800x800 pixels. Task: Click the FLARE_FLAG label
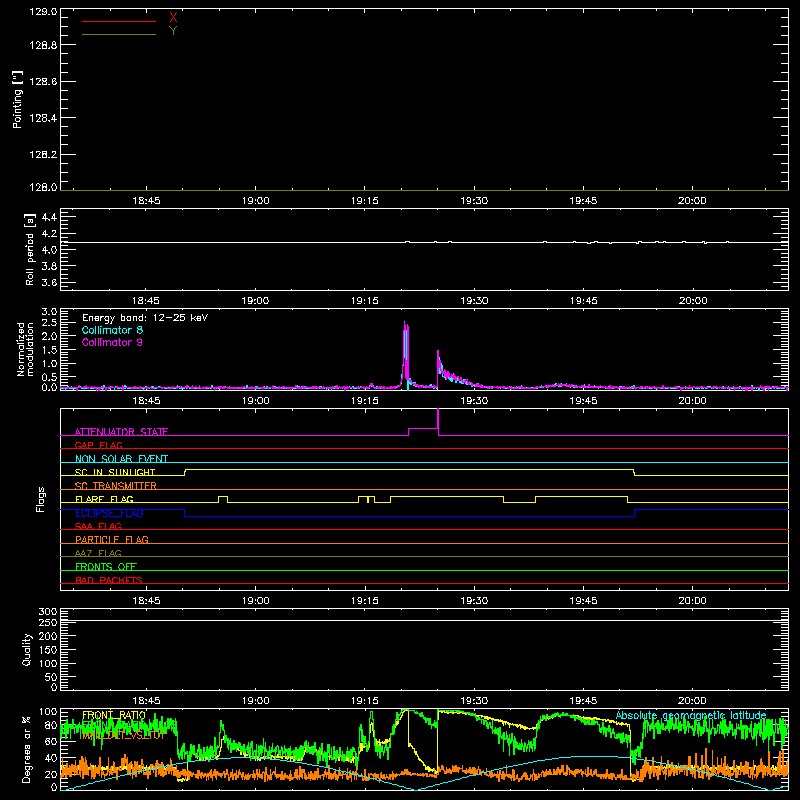(x=104, y=499)
